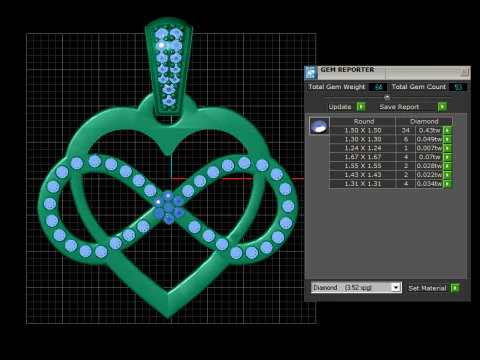Click the pendant bail at the top
Image resolution: width=480 pixels, height=360 pixels.
(169, 67)
